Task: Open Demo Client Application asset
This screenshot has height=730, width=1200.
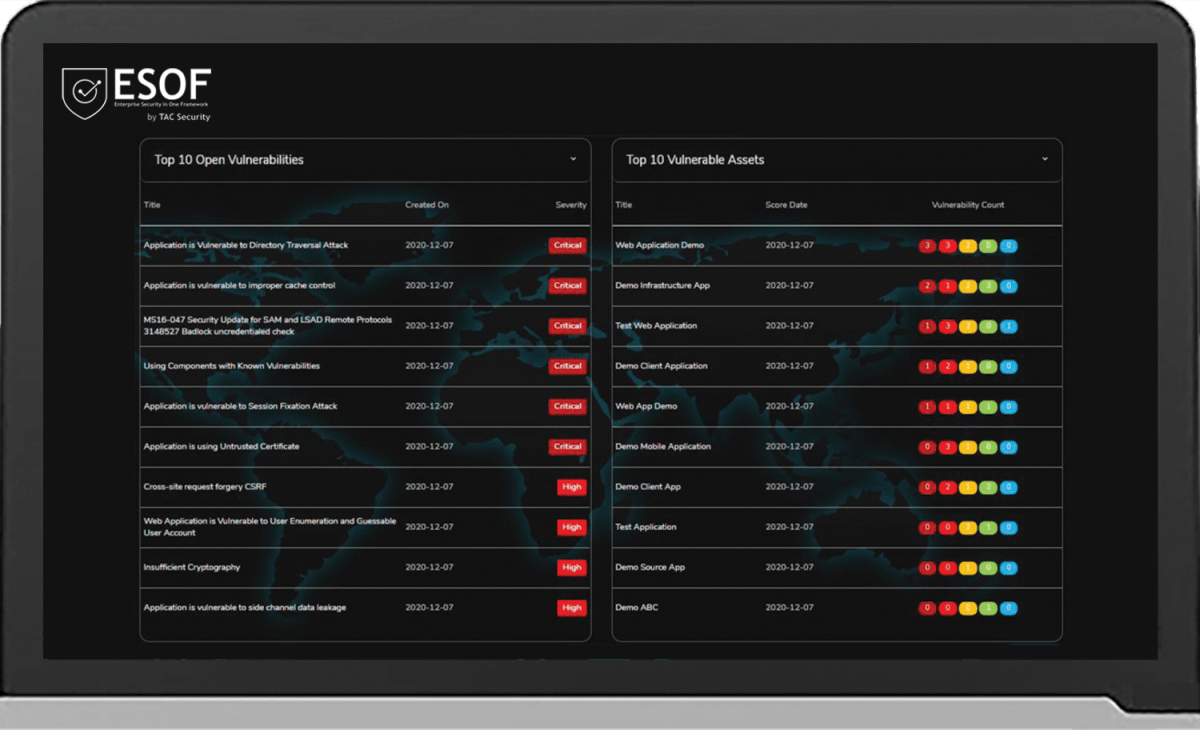Action: pyautogui.click(x=661, y=366)
